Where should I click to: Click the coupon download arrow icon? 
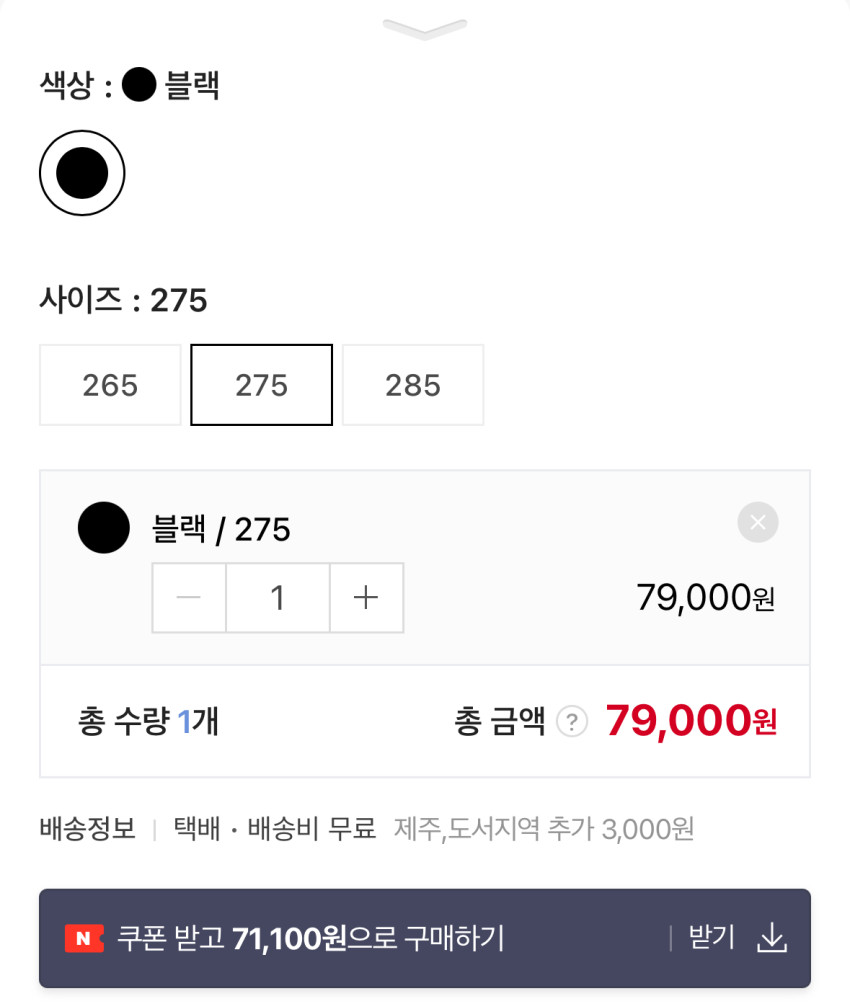click(x=771, y=938)
